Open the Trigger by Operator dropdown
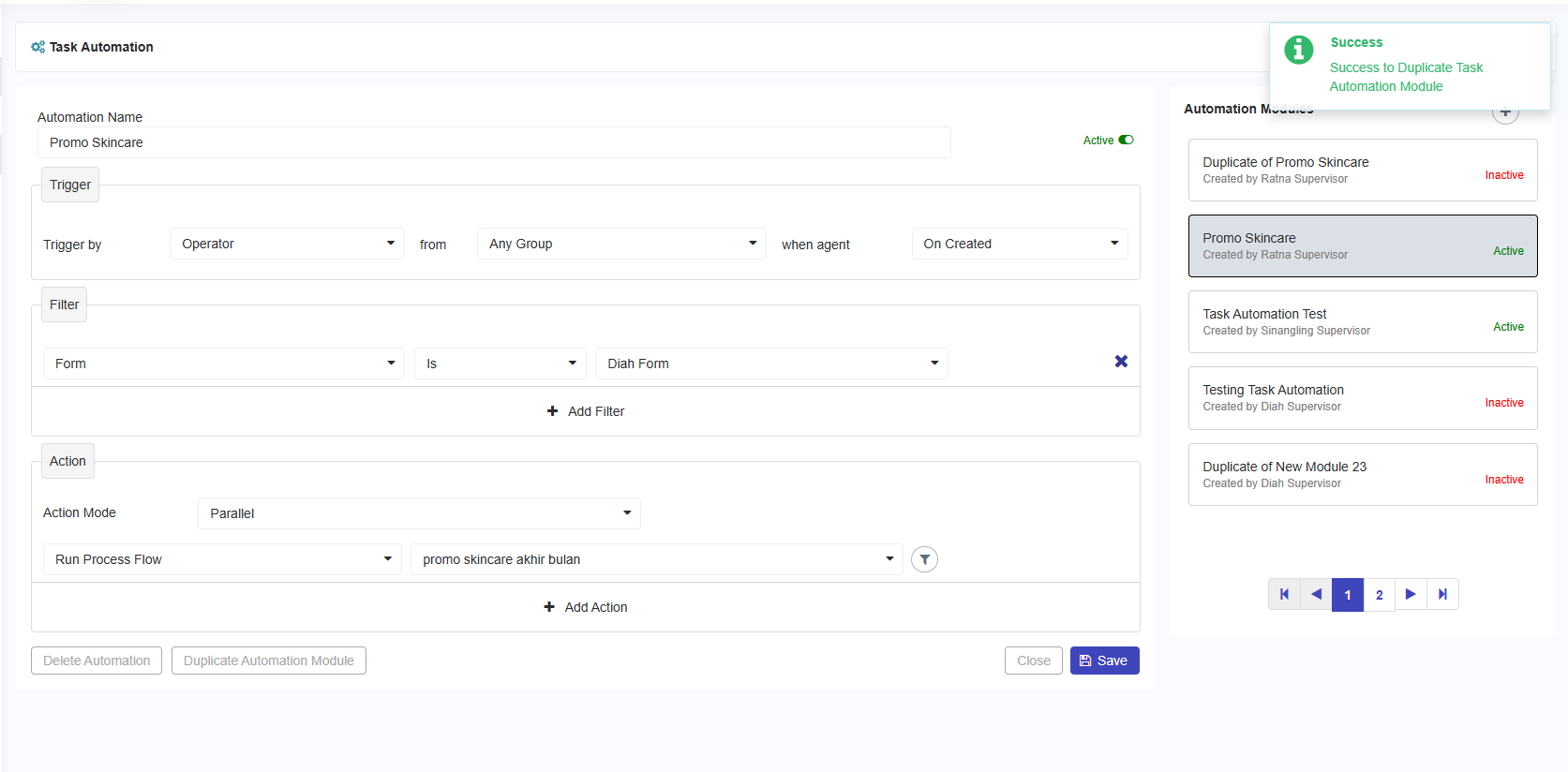This screenshot has width=1568, height=772. click(287, 244)
